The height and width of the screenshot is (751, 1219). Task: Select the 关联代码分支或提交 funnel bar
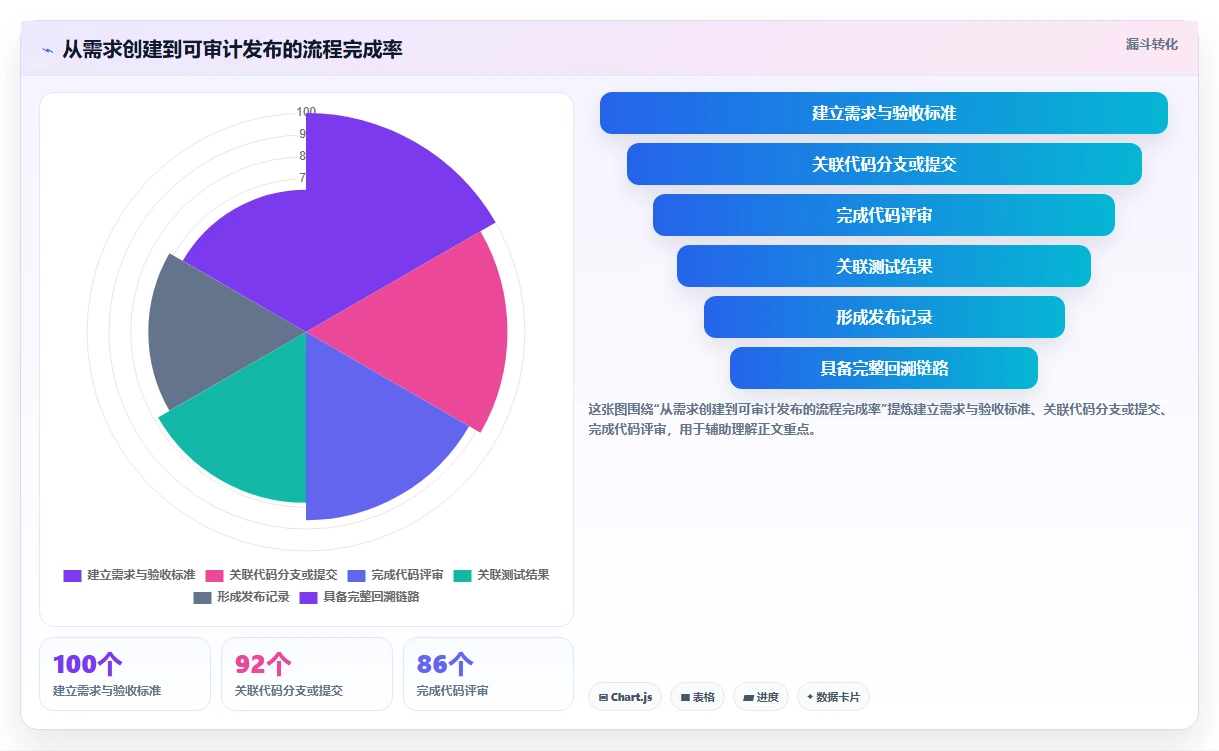(884, 164)
